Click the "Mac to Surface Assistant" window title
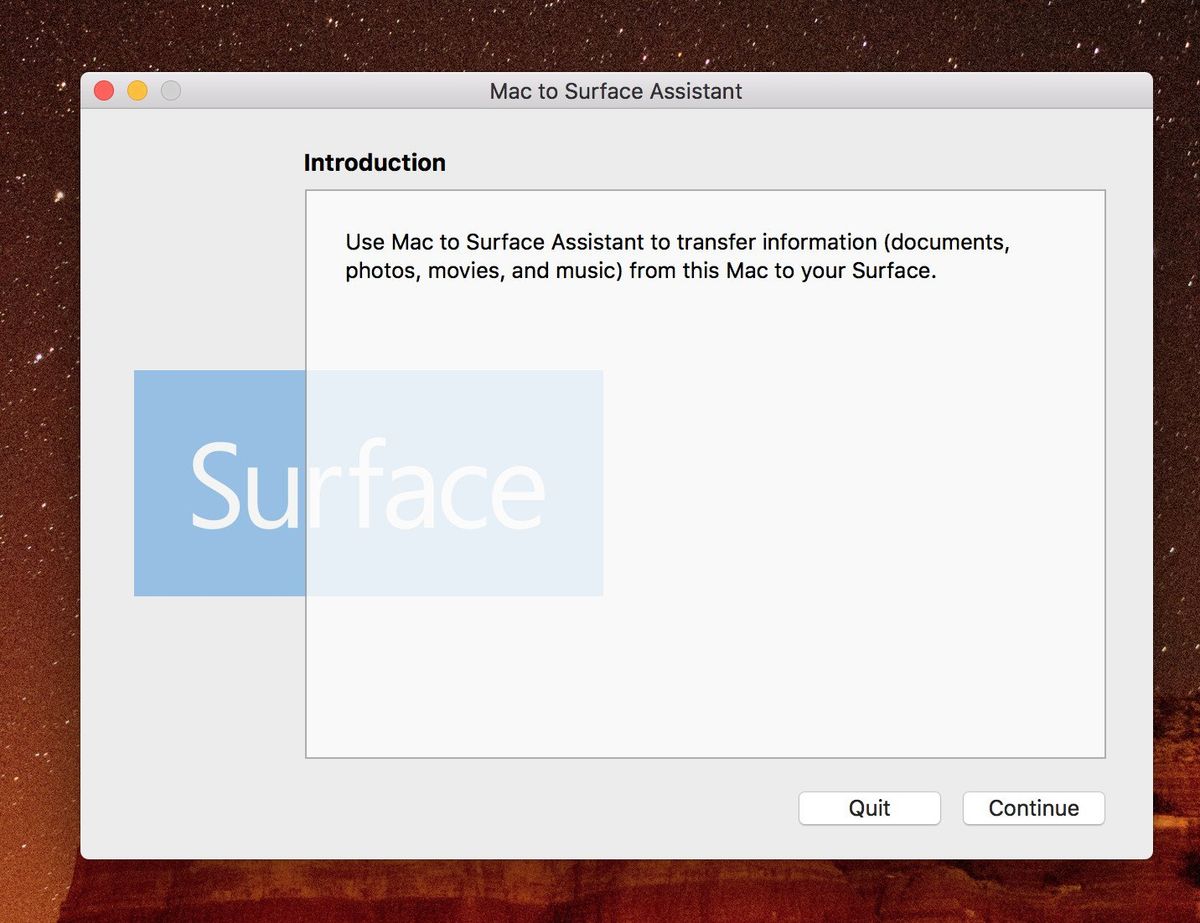 (x=616, y=91)
